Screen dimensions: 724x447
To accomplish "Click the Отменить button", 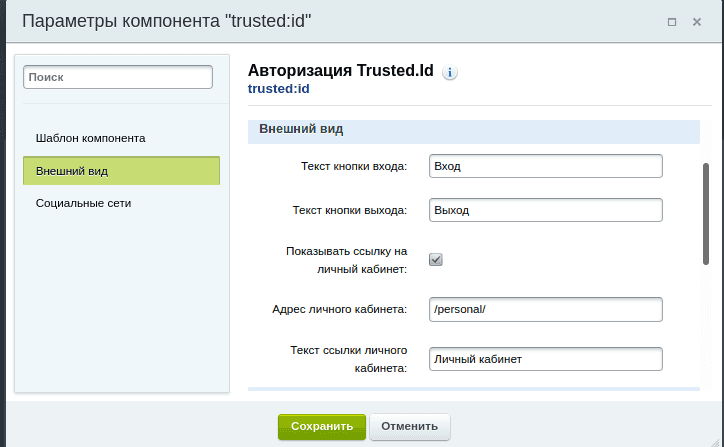I will (x=410, y=427).
